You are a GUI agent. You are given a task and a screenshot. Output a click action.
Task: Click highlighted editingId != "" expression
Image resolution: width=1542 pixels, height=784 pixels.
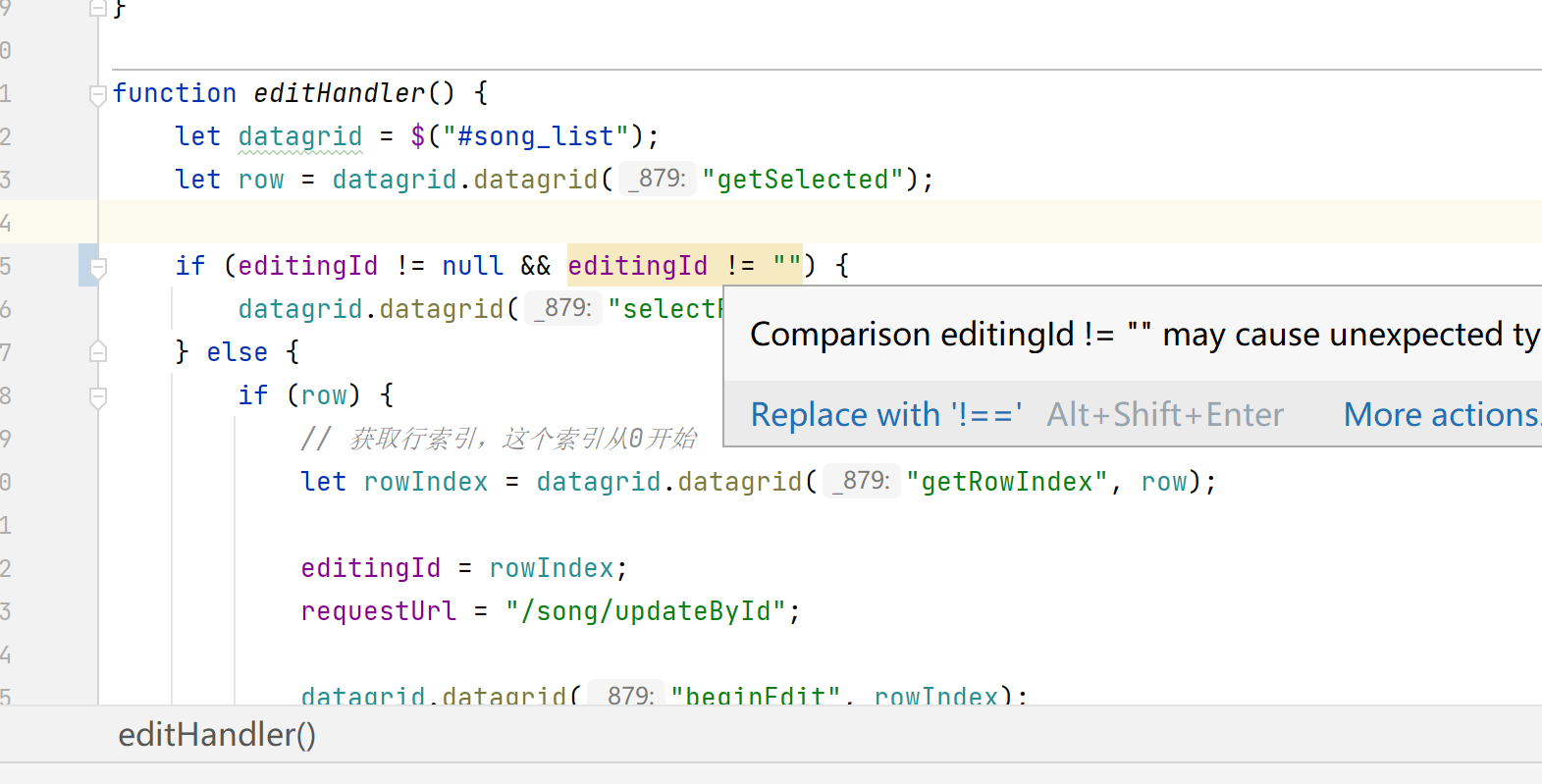point(685,265)
